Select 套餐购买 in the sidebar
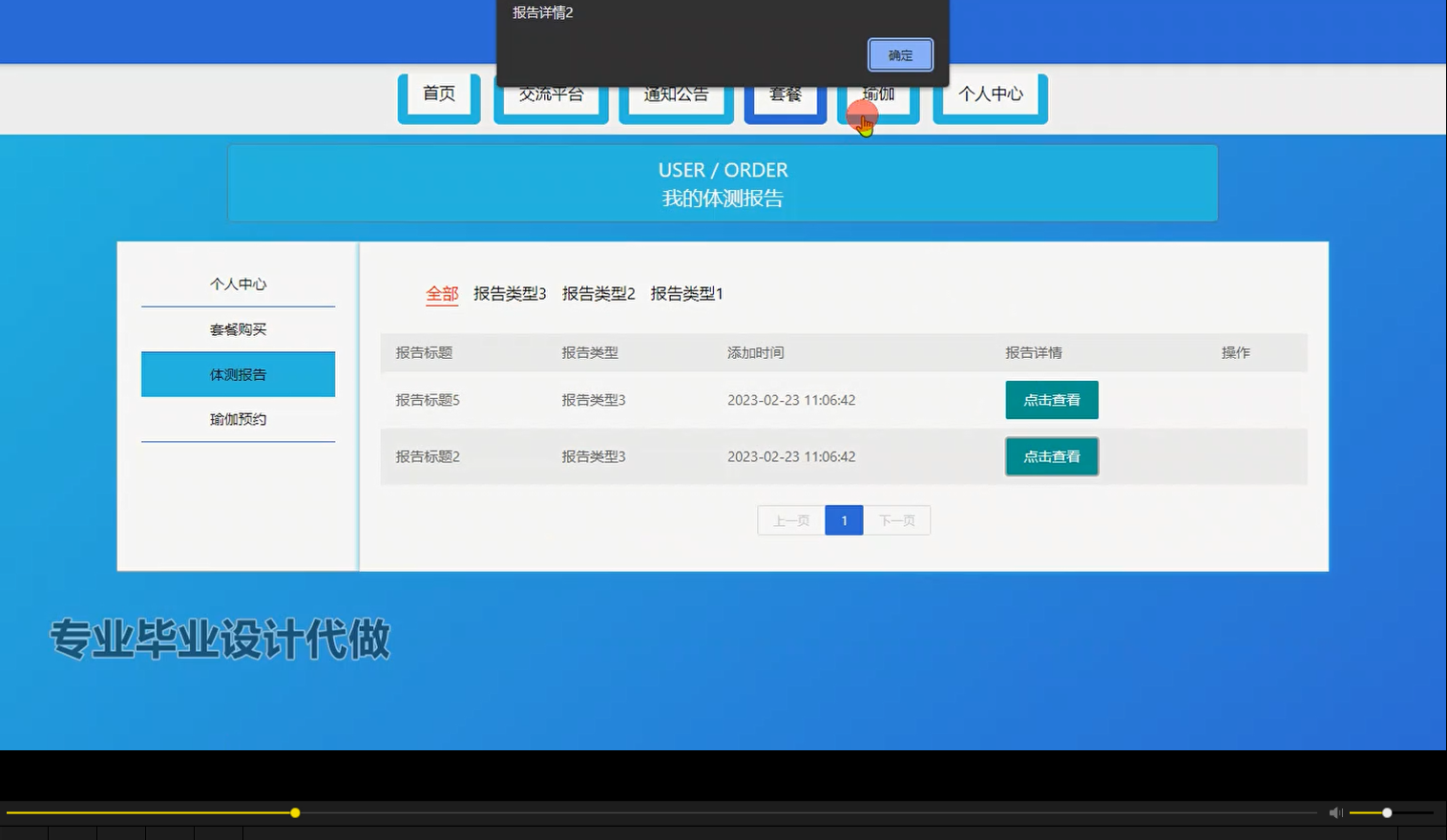Image resolution: width=1447 pixels, height=840 pixels. [238, 328]
